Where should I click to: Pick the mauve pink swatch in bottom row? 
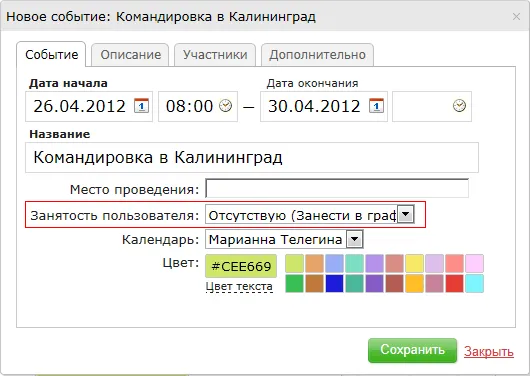[434, 283]
